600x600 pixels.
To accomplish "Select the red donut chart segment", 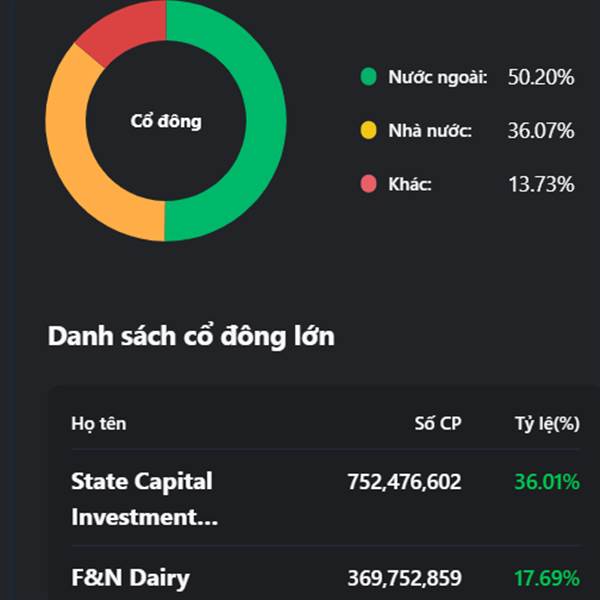I will (118, 32).
